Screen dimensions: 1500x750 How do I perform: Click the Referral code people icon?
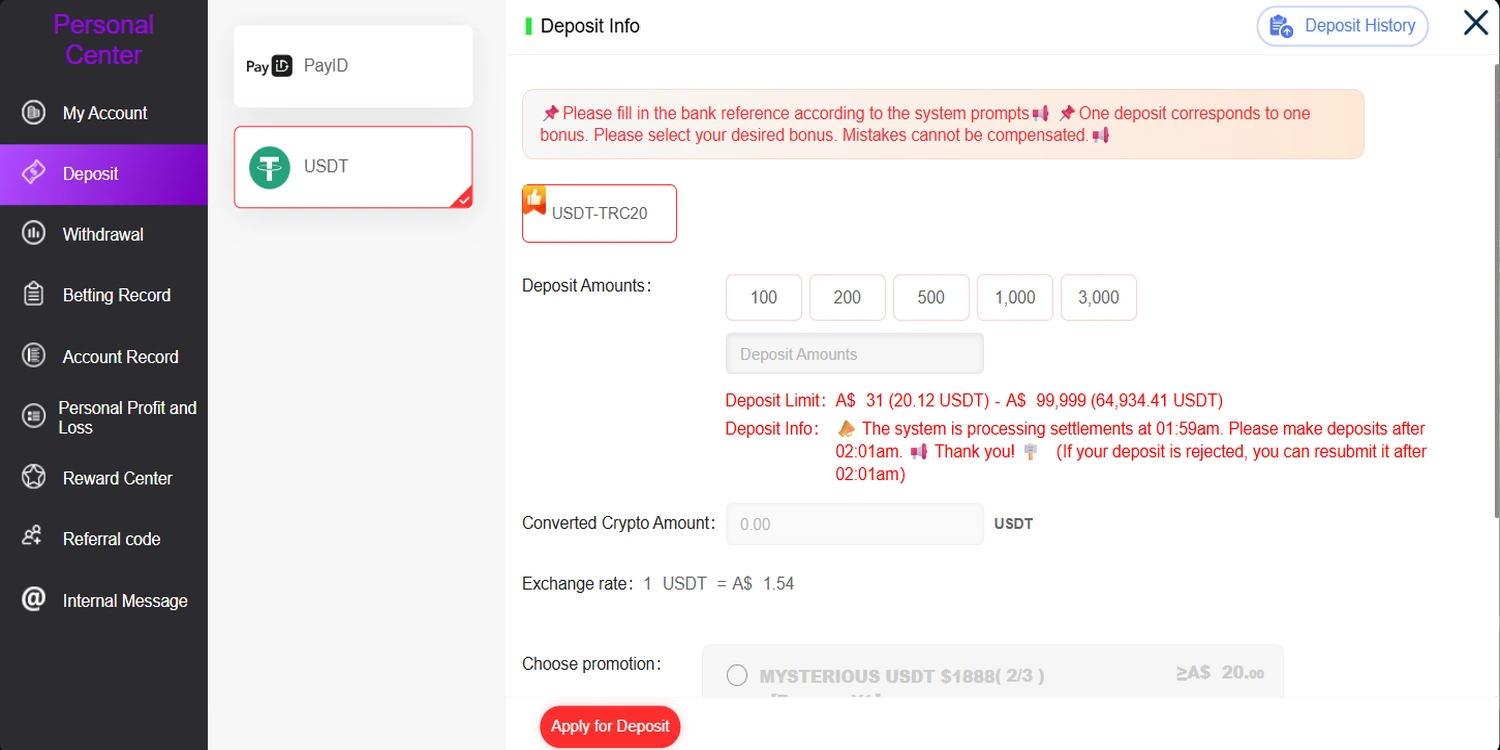(x=33, y=537)
